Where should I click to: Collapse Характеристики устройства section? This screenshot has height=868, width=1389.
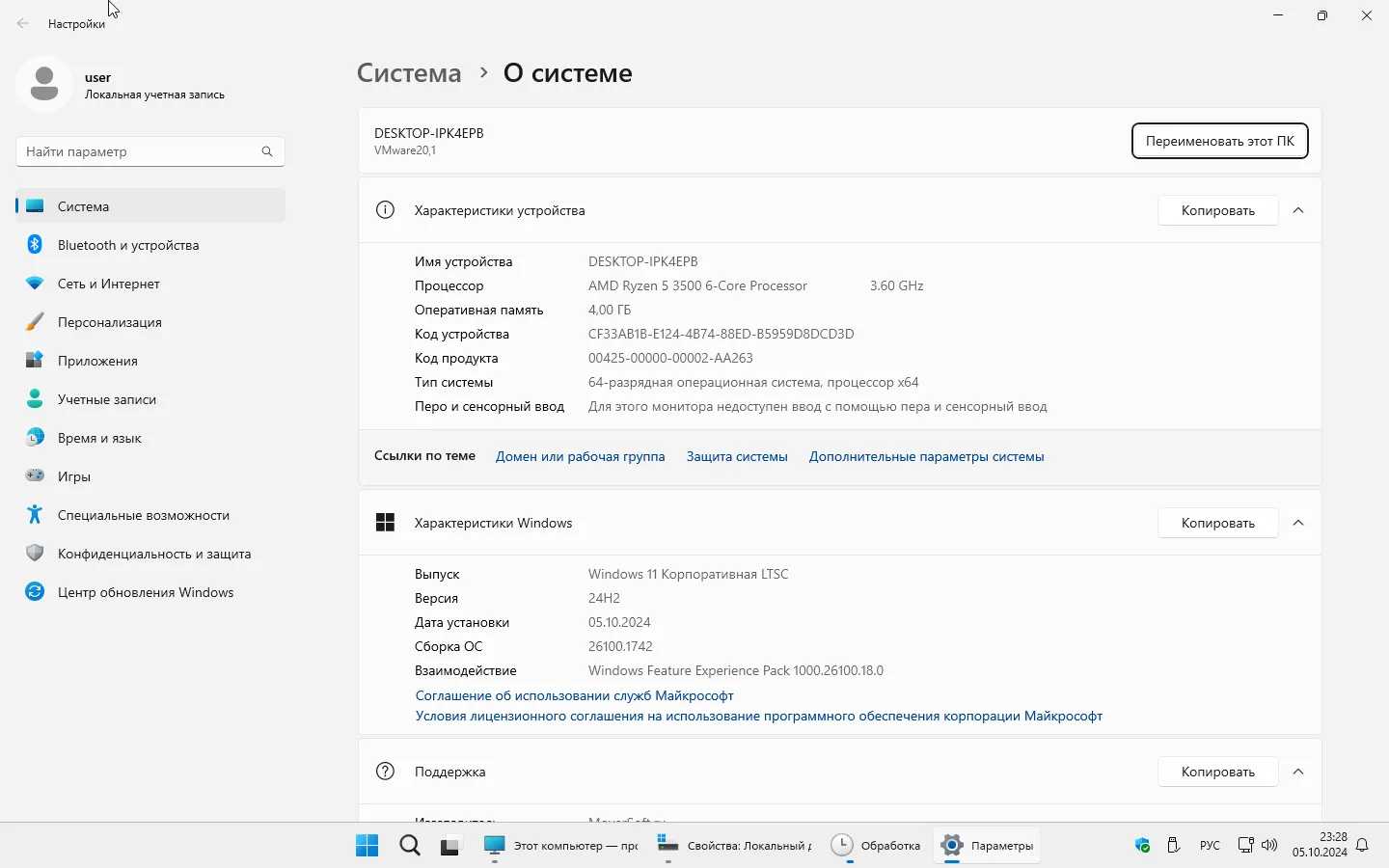coord(1298,210)
